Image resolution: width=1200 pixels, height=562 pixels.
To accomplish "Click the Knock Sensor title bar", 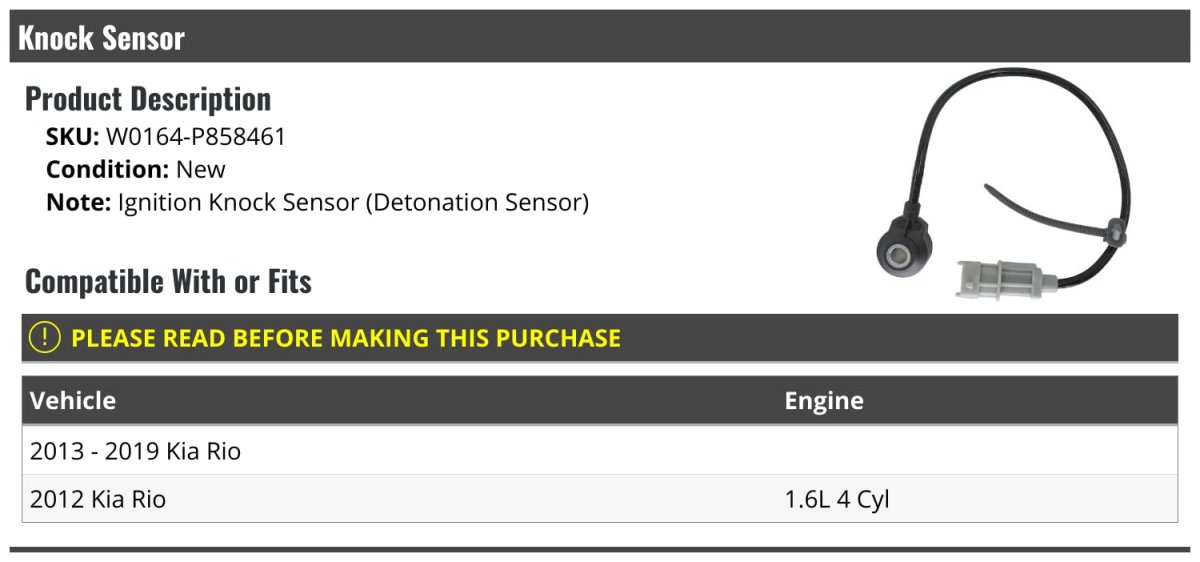I will click(x=600, y=37).
